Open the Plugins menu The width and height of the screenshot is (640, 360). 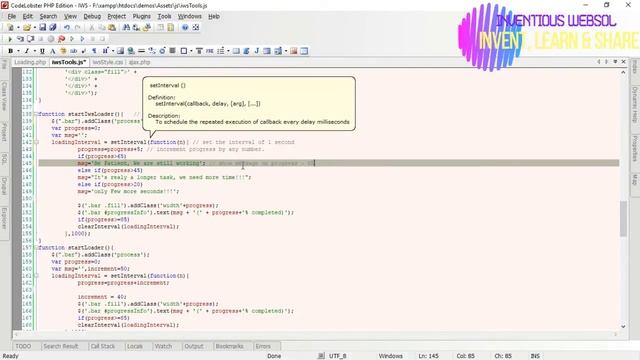[x=142, y=16]
